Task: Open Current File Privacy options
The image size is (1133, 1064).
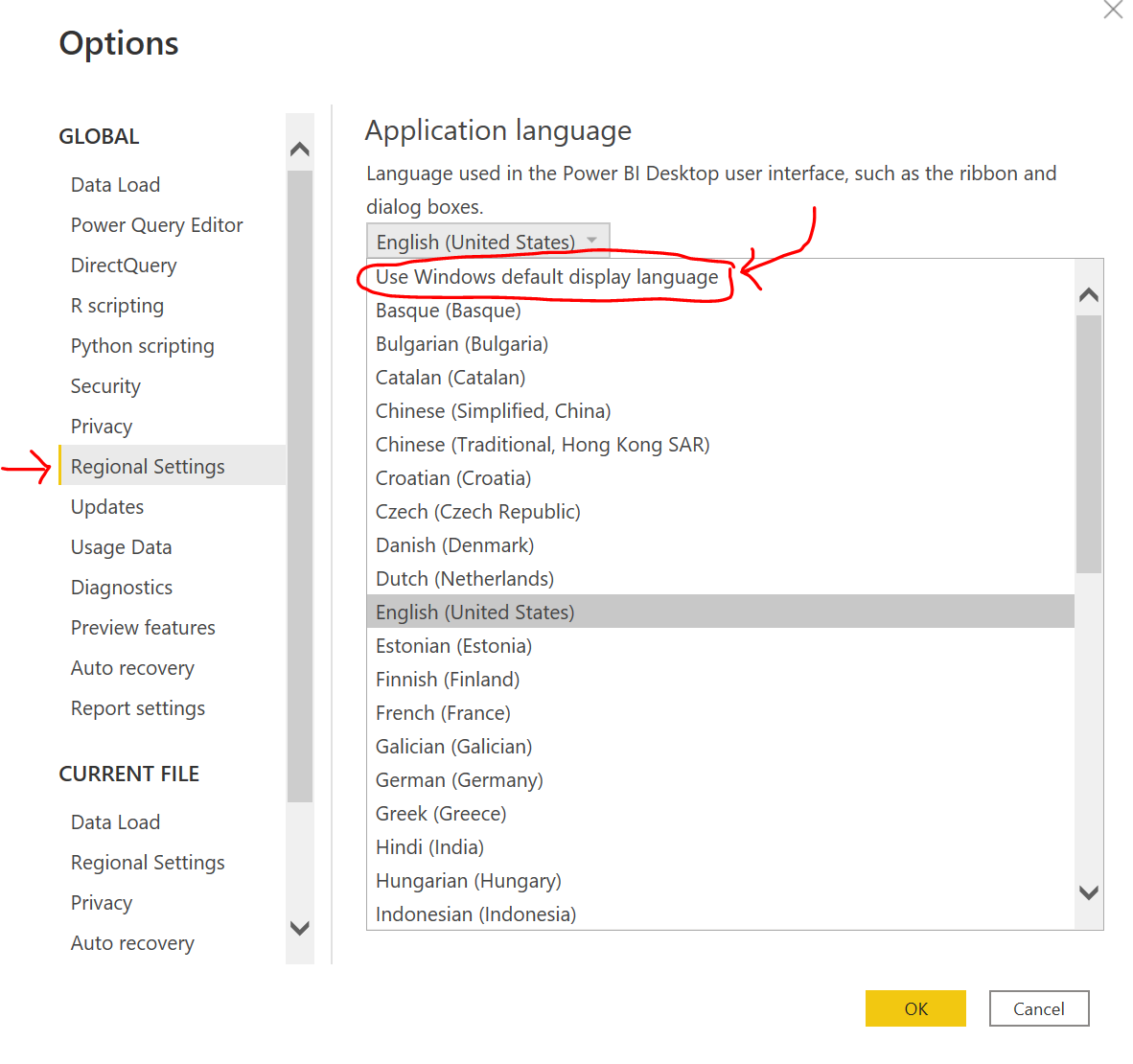Action: (102, 903)
